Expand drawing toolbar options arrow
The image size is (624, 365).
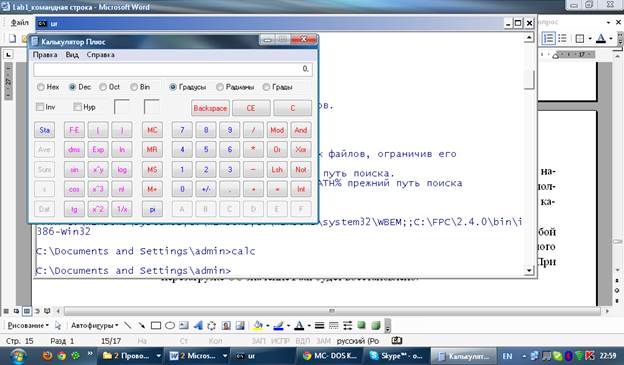388,326
